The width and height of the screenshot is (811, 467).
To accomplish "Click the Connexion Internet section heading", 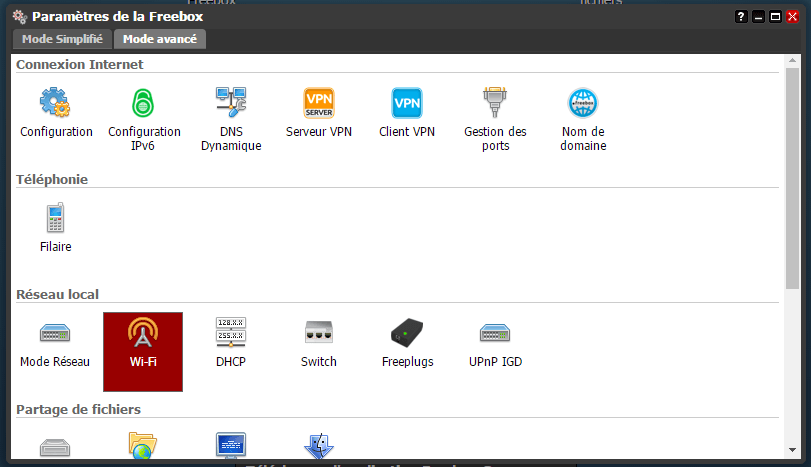I will [80, 65].
